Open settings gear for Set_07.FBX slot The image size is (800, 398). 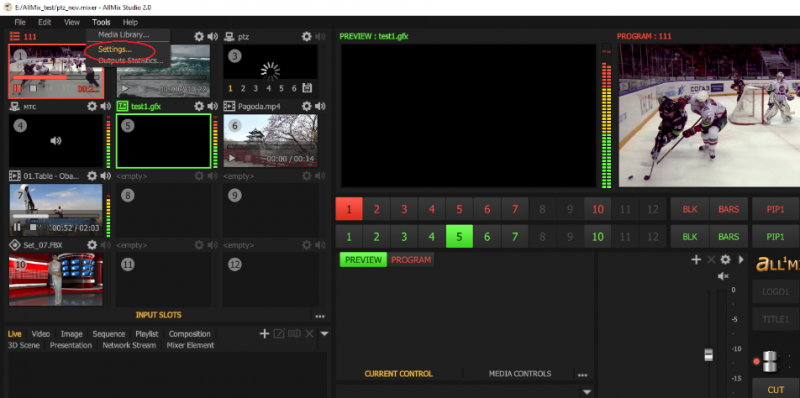click(x=92, y=245)
